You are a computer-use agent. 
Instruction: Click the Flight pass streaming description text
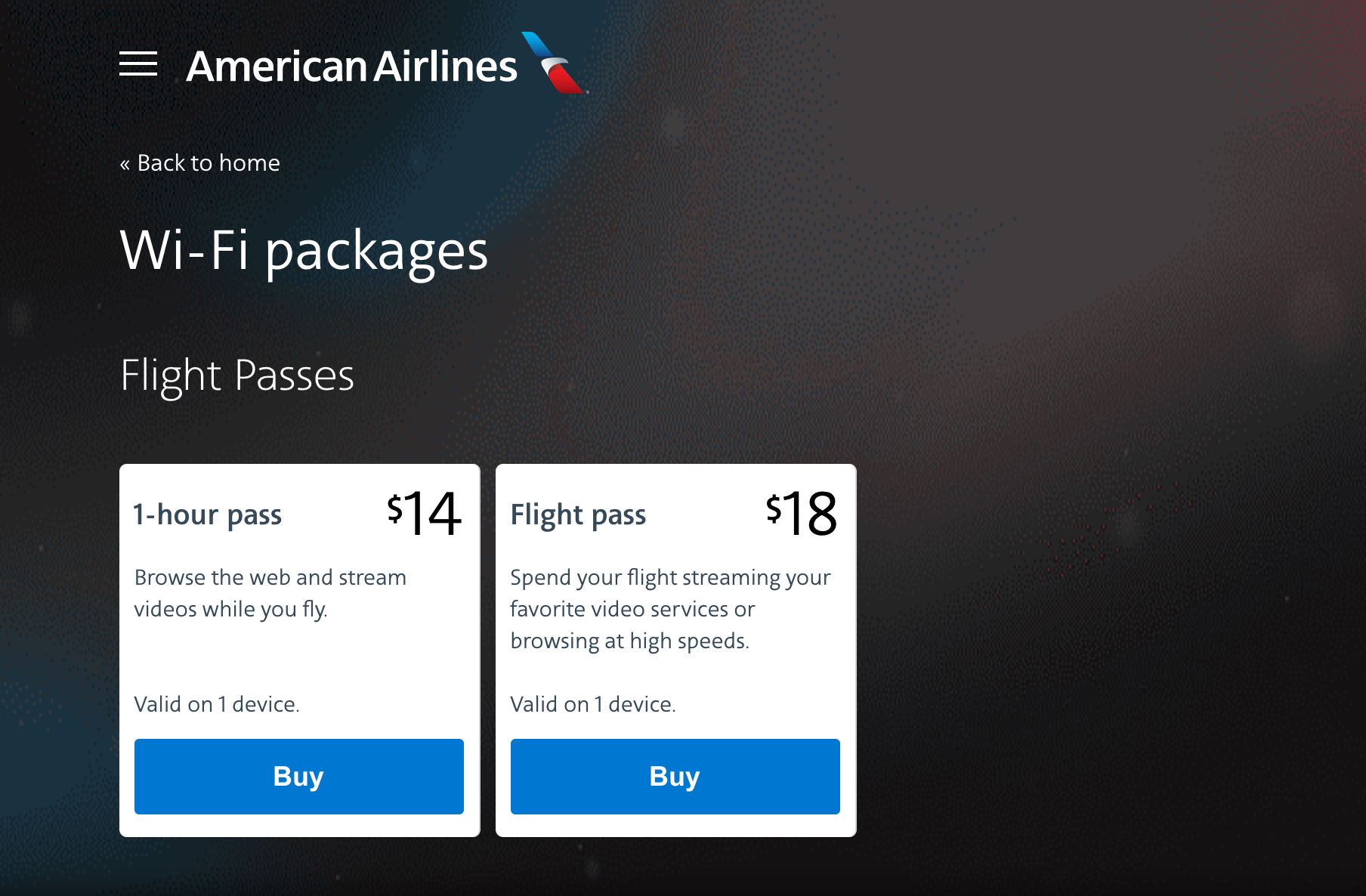[670, 609]
